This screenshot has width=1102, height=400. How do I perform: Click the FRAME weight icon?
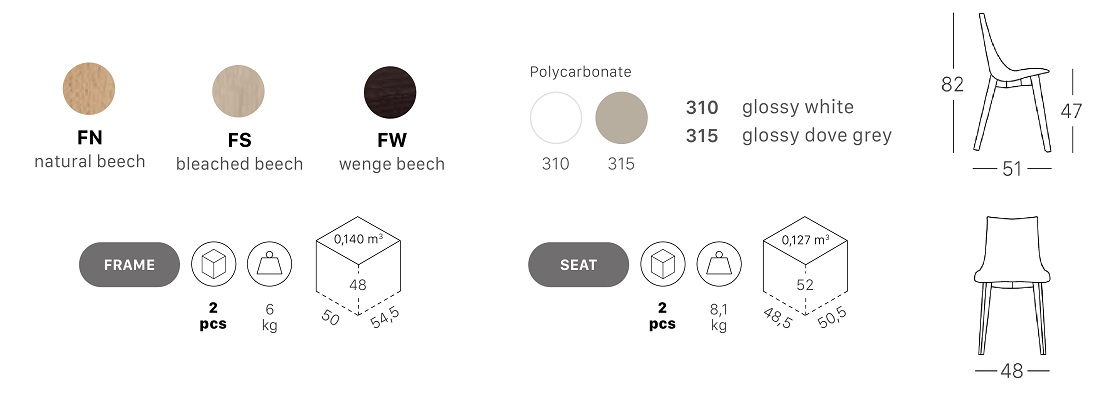[x=269, y=265]
